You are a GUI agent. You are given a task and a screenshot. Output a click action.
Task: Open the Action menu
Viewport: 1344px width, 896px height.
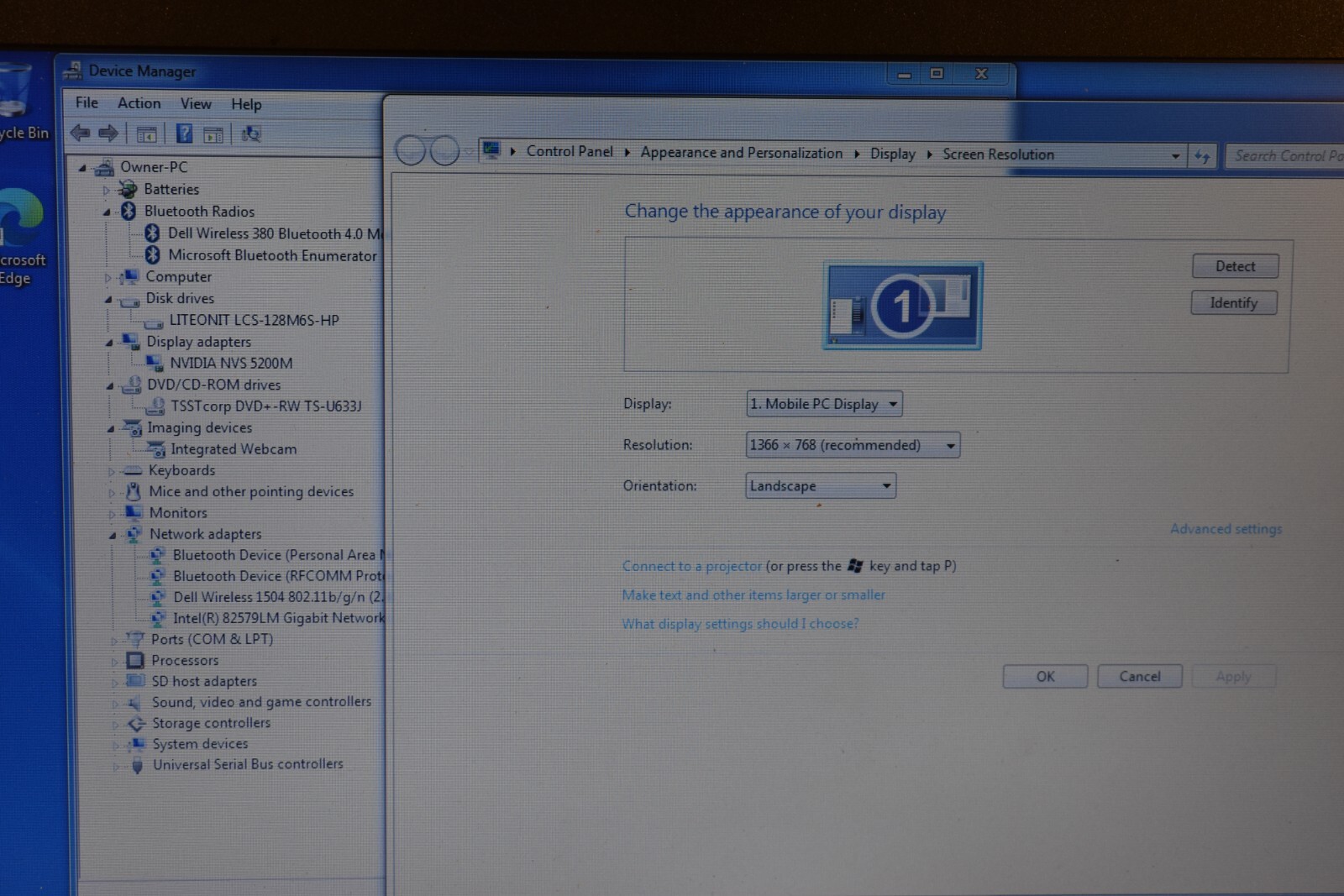[x=139, y=103]
